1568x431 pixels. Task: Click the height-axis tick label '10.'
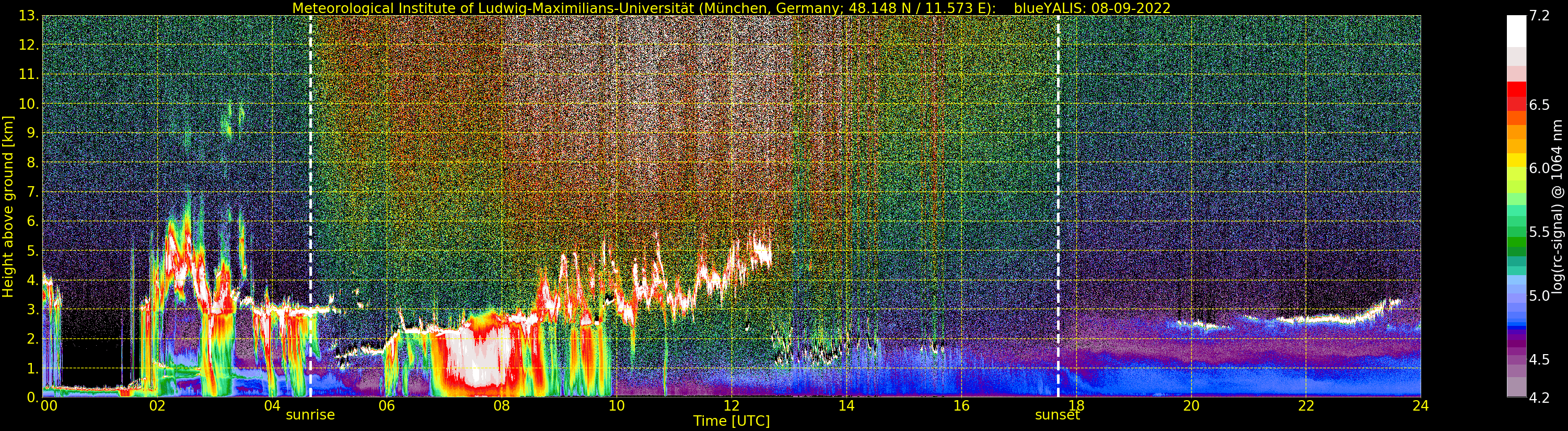coord(30,104)
